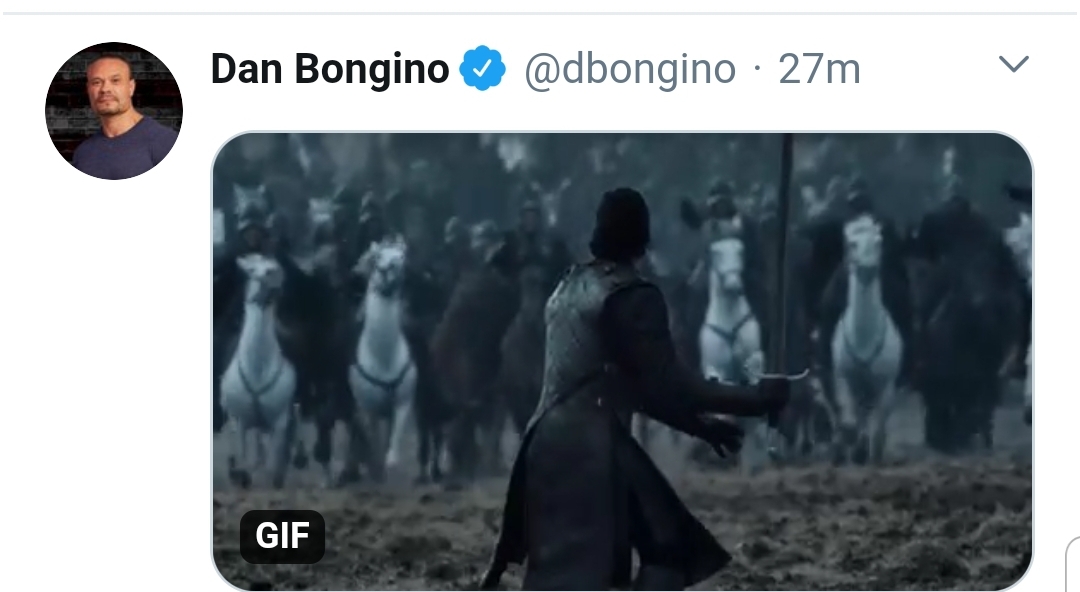Click the partial card at bottom right edge
The width and height of the screenshot is (1080, 592).
1073,564
